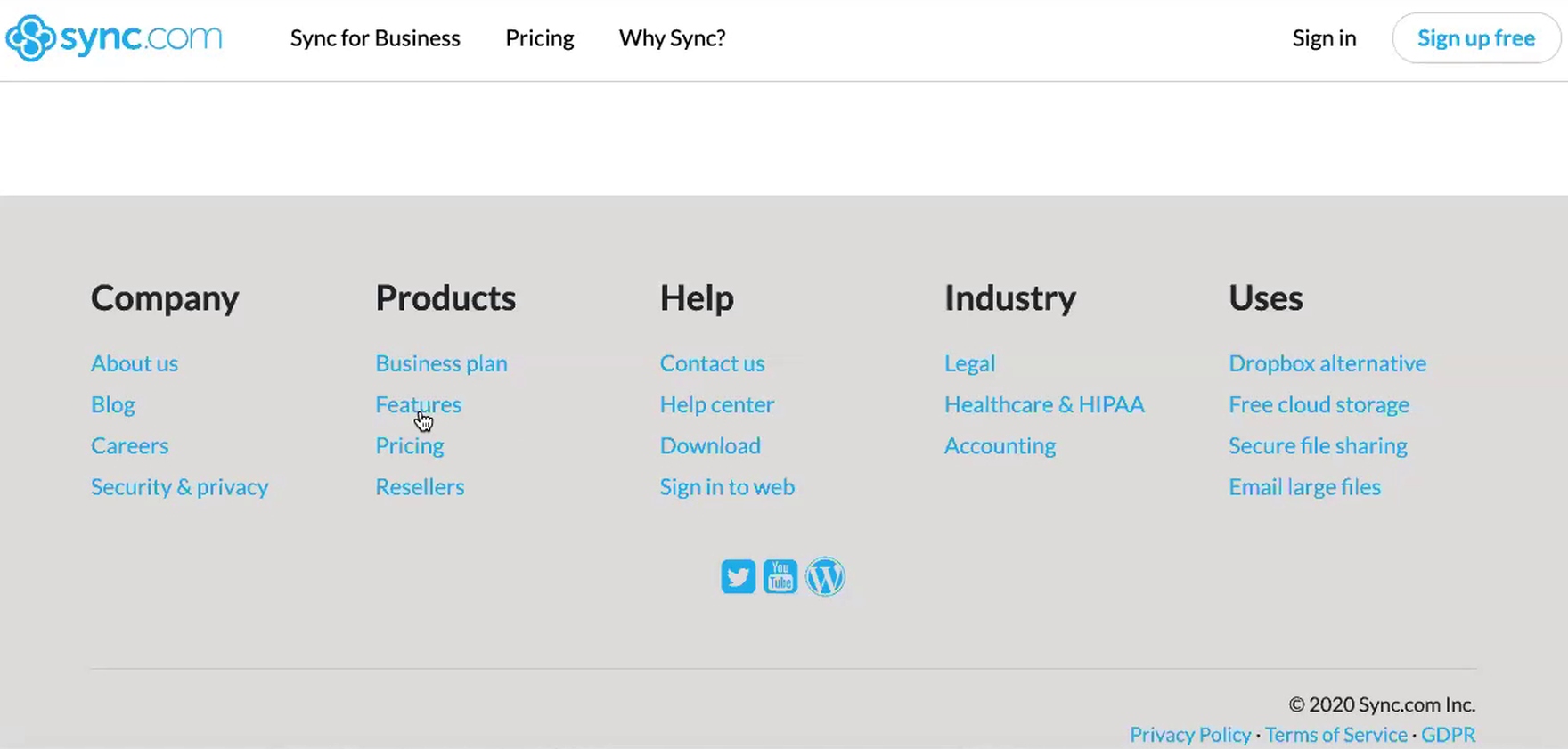Image resolution: width=1568 pixels, height=749 pixels.
Task: Click the Secure file sharing link
Action: 1318,445
